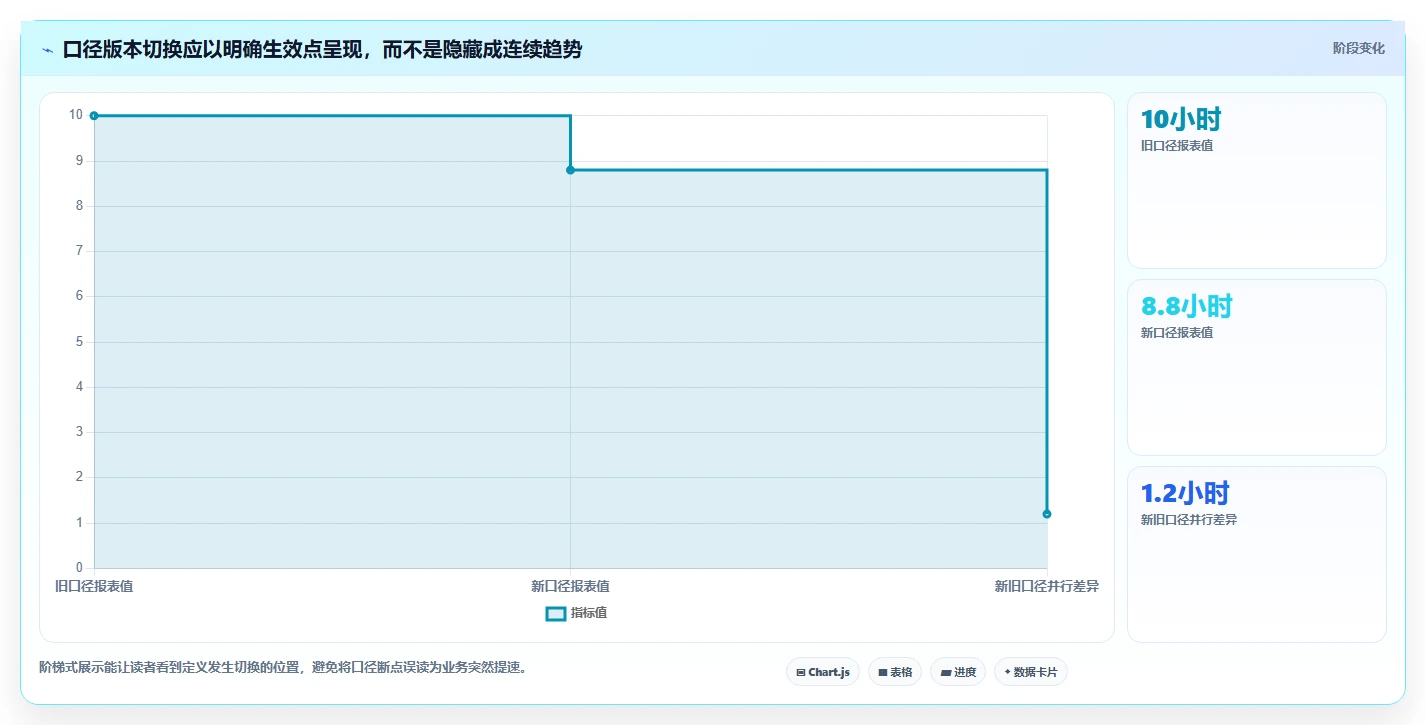Screen dimensions: 1426x725
Task: Click the data point at value 8.8
Action: 570,170
